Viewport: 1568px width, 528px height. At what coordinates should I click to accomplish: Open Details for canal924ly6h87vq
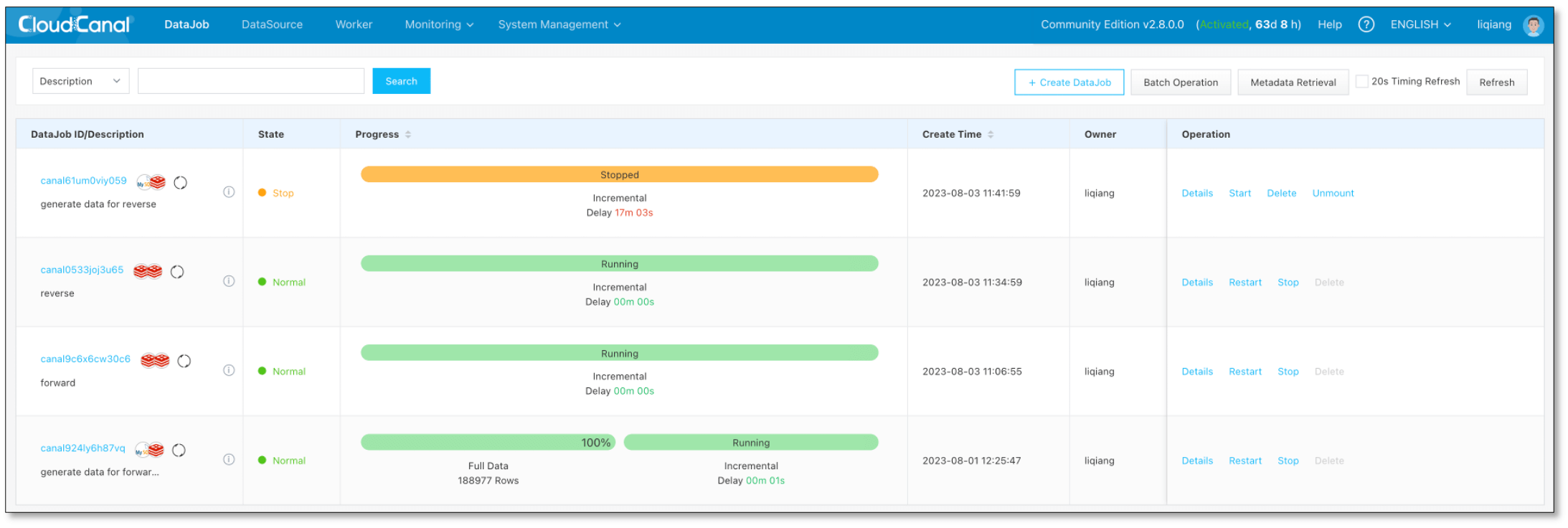[1197, 461]
